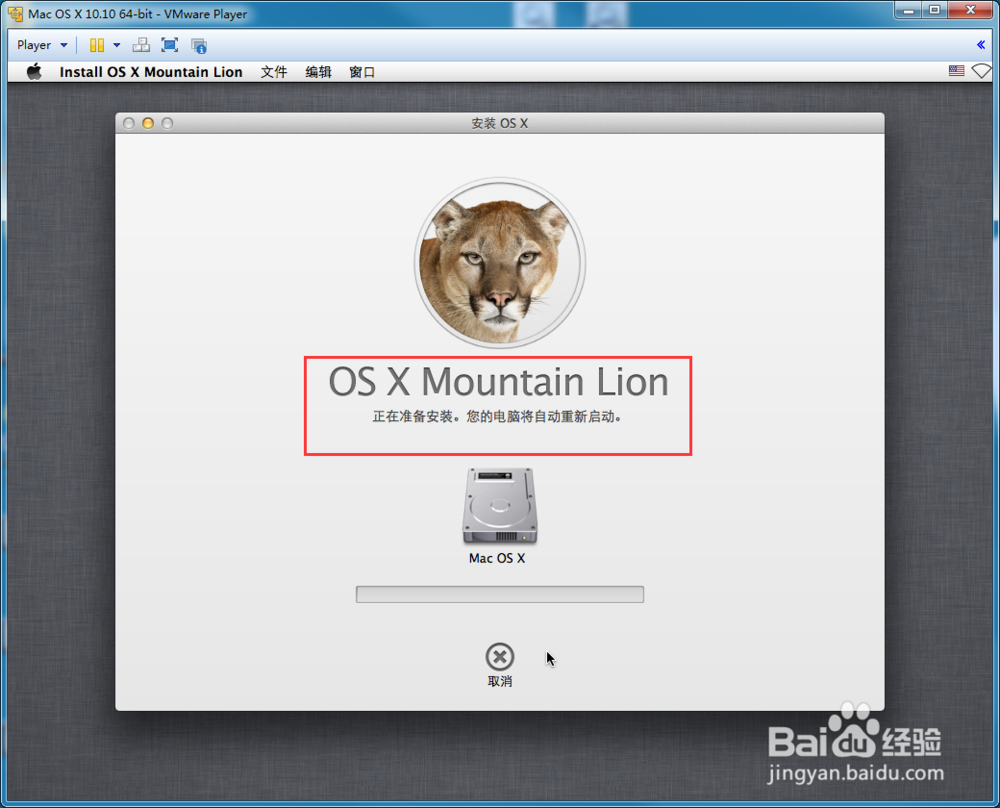Viewport: 1000px width, 808px height.
Task: Close the VMware Player window
Action: point(971,10)
